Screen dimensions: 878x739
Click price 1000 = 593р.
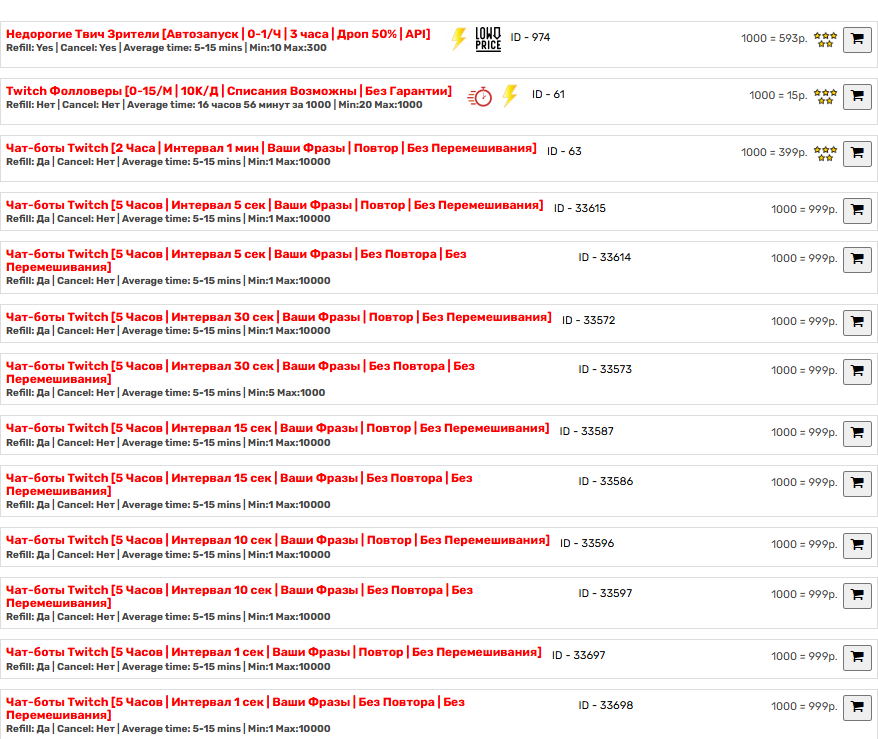pyautogui.click(x=774, y=39)
